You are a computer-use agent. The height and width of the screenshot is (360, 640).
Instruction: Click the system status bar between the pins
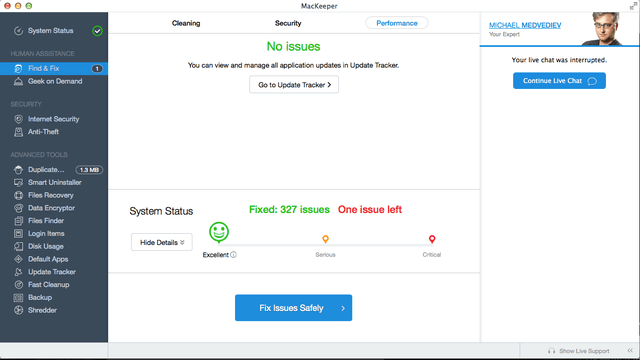coord(325,245)
